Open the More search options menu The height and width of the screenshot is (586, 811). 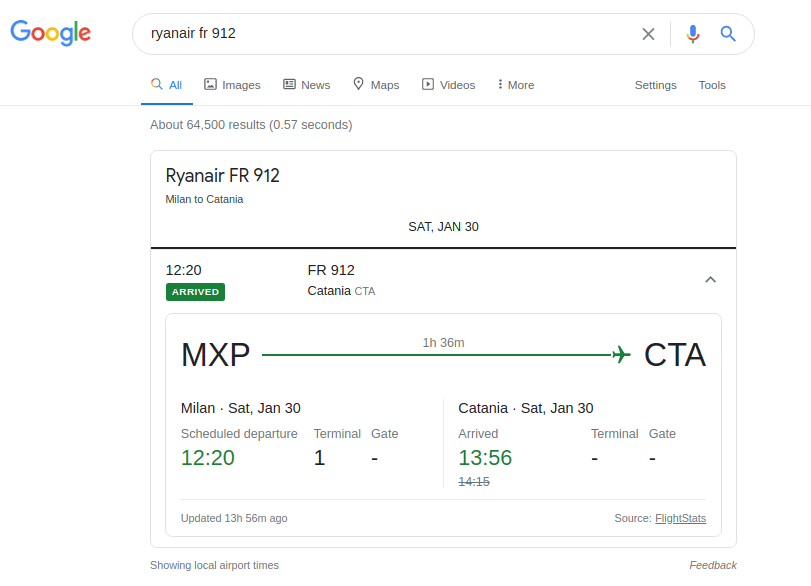tap(516, 85)
